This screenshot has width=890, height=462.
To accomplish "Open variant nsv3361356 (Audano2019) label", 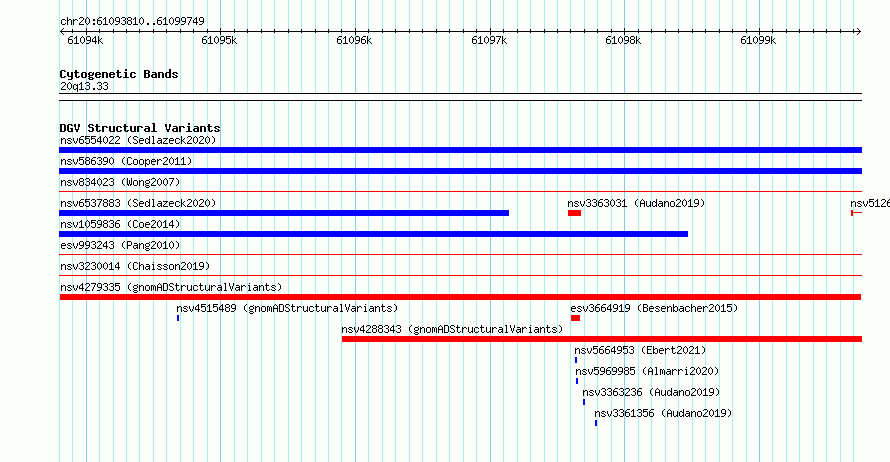I will click(x=663, y=413).
